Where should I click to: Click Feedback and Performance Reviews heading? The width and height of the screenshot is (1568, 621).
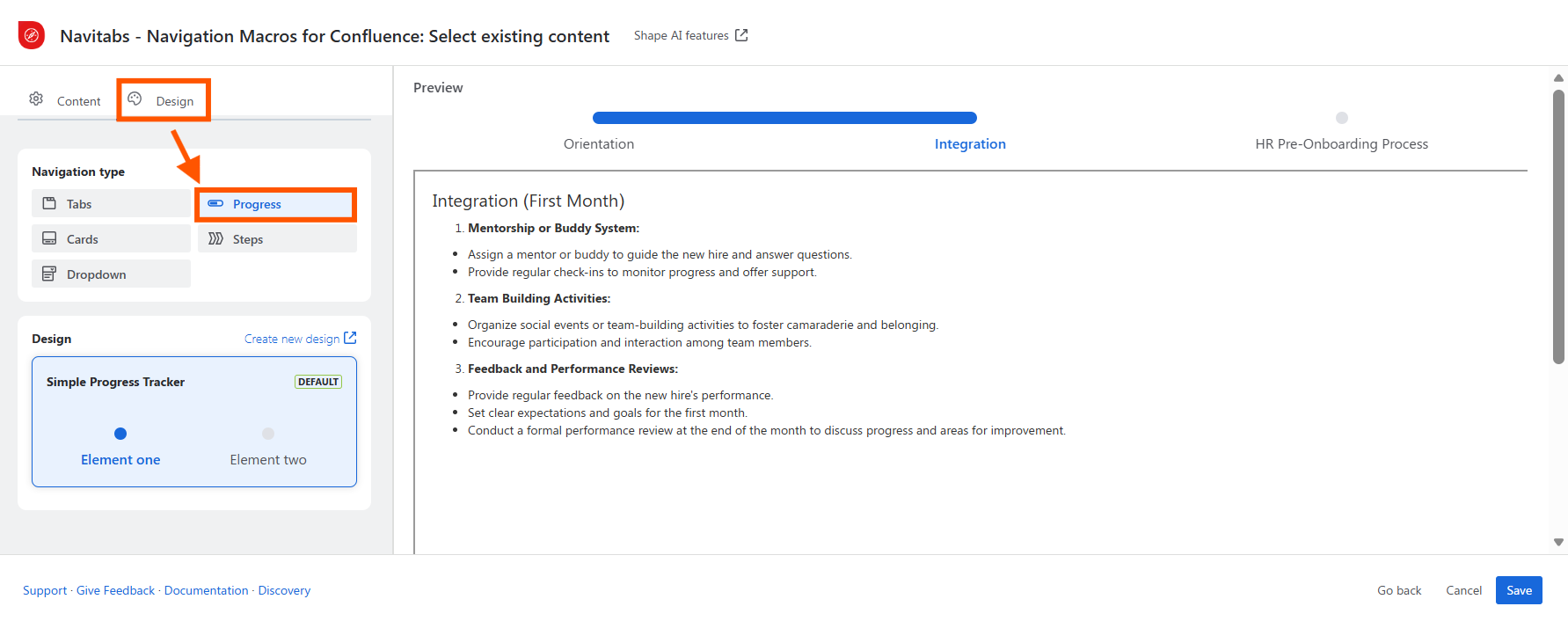coord(573,369)
